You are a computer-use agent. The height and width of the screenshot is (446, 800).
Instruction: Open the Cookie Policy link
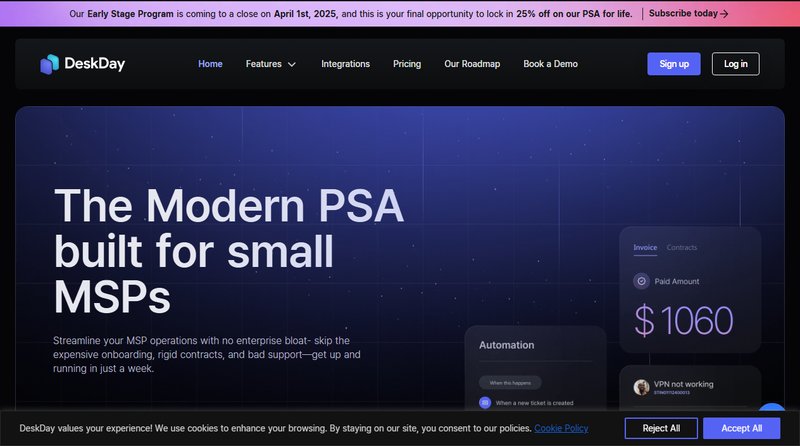(x=561, y=428)
